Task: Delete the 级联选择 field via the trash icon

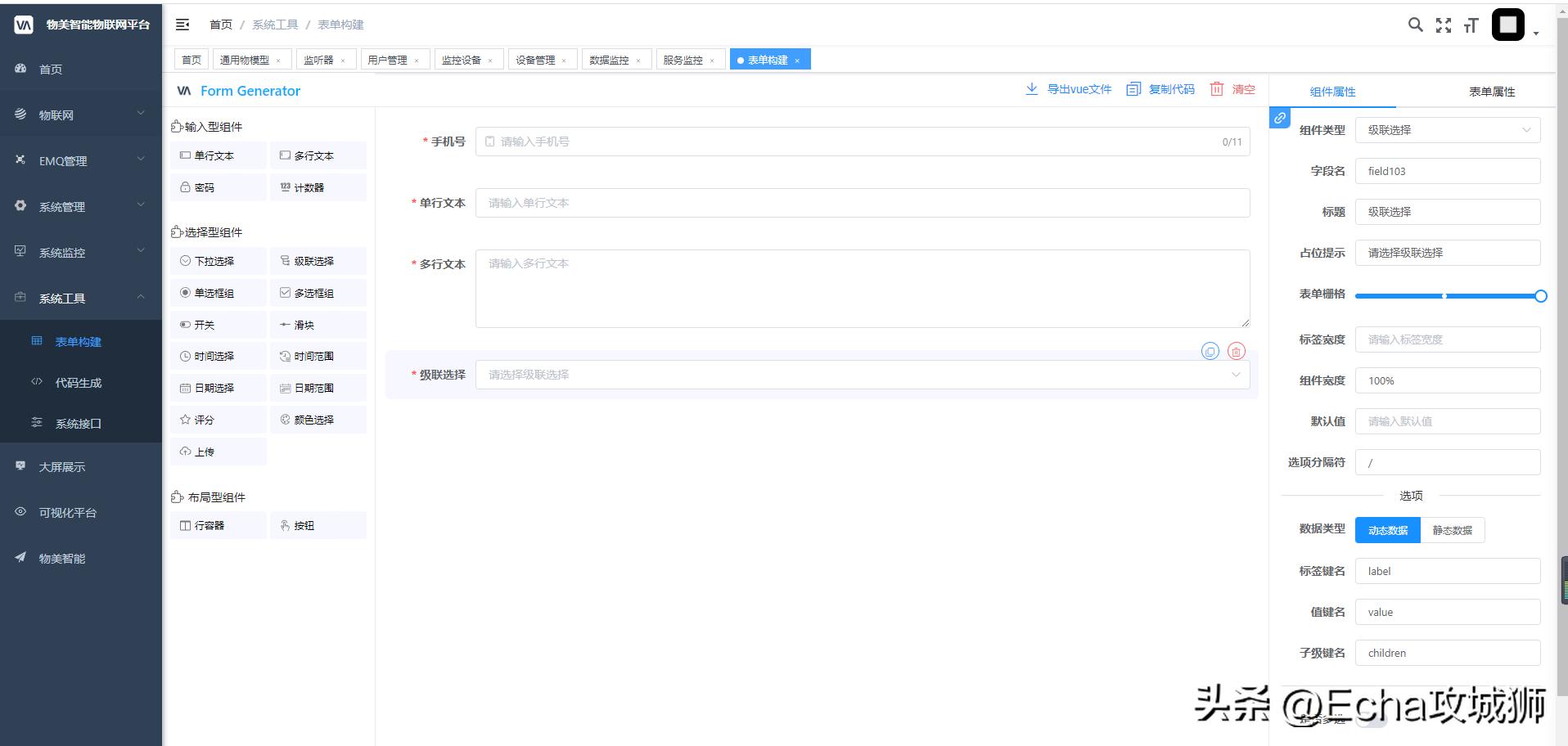Action: pos(1236,350)
